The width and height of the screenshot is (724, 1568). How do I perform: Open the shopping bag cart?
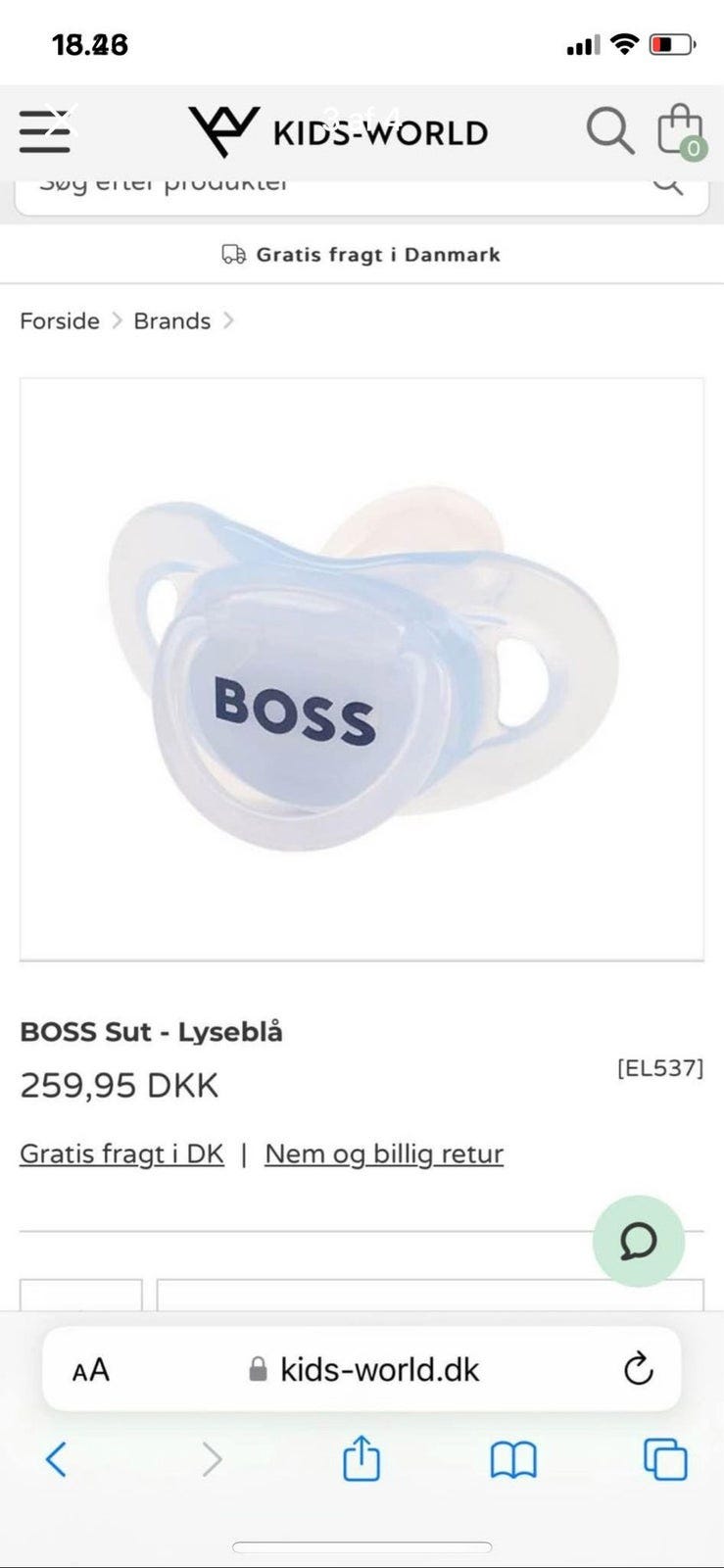coord(681,131)
